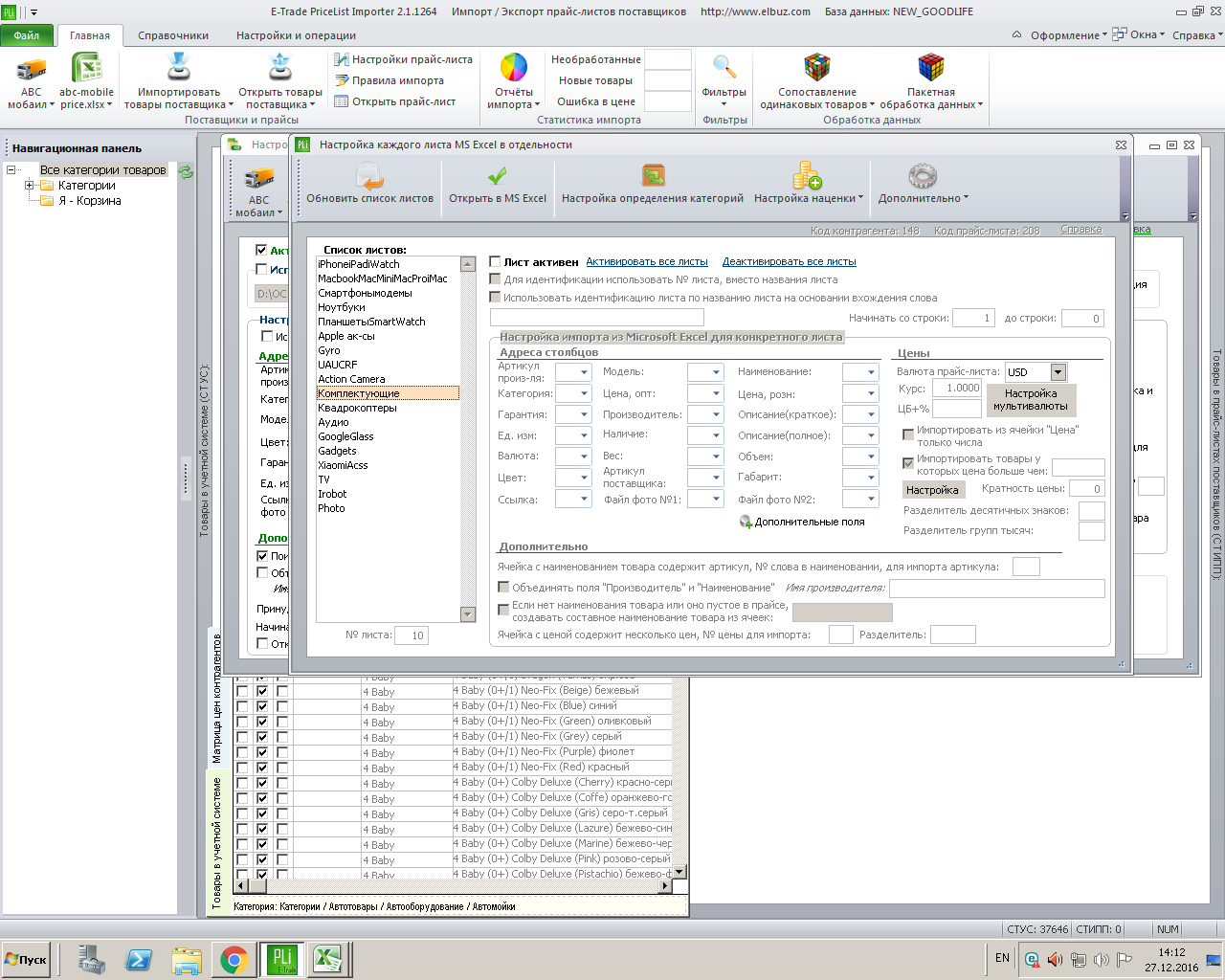Open the Артикул произ-ля column dropdown
Viewport: 1225px width, 980px height.
[x=584, y=372]
